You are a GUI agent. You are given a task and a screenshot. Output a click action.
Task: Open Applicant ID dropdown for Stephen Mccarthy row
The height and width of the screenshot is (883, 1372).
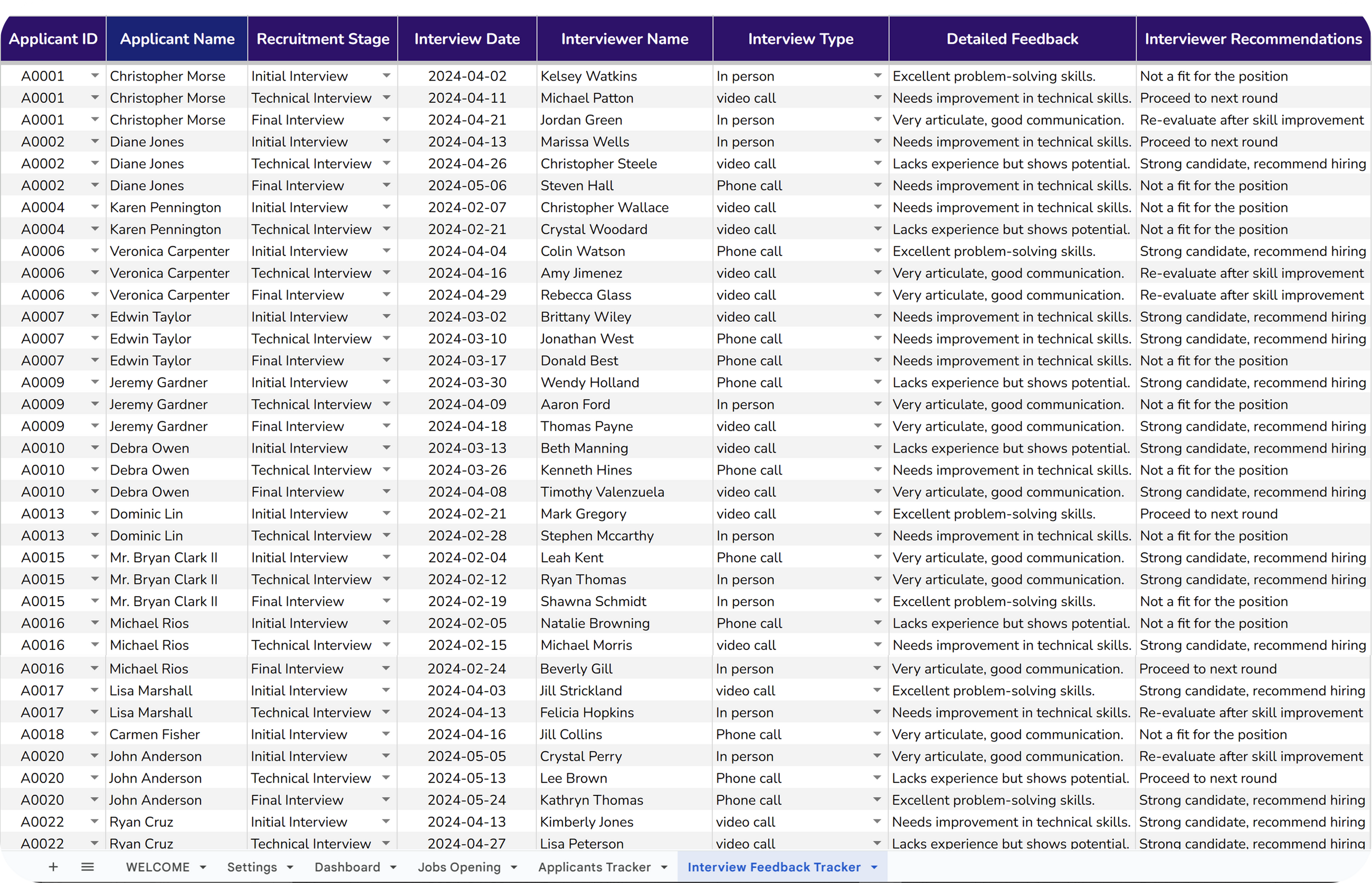tap(94, 535)
